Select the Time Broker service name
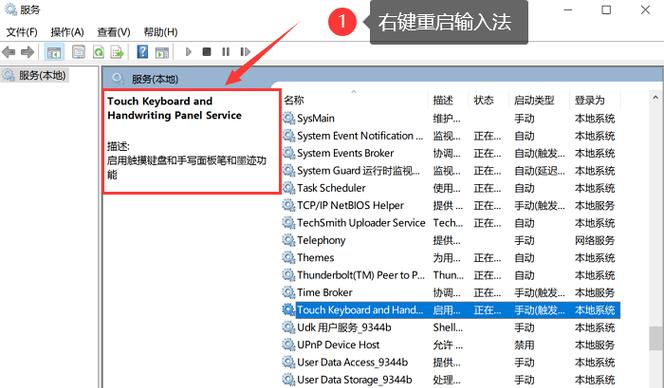Image resolution: width=664 pixels, height=388 pixels. tap(325, 292)
